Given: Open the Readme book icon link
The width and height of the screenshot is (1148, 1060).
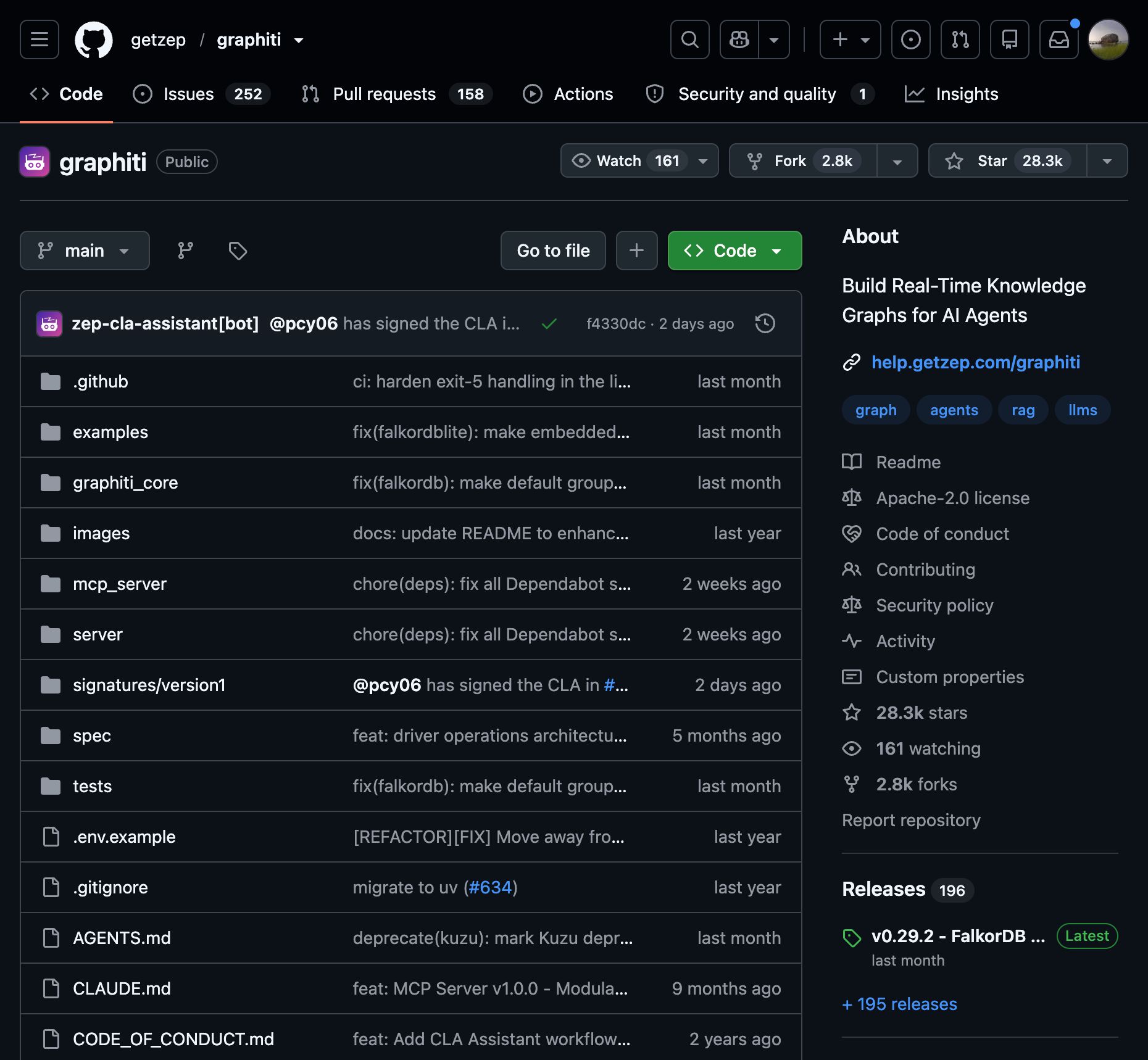Looking at the screenshot, I should (x=852, y=462).
